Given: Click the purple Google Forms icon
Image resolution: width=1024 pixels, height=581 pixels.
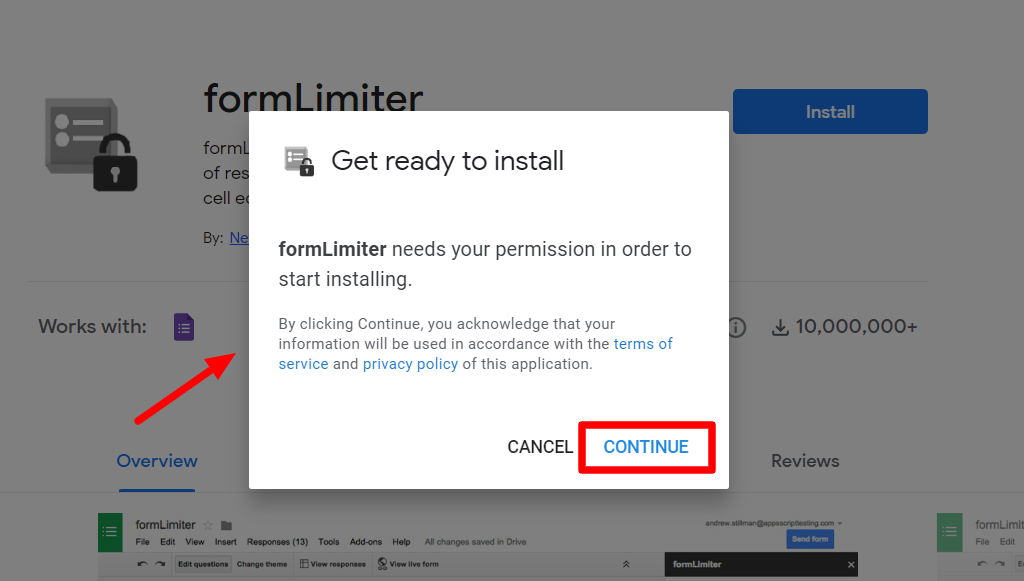Looking at the screenshot, I should point(184,327).
